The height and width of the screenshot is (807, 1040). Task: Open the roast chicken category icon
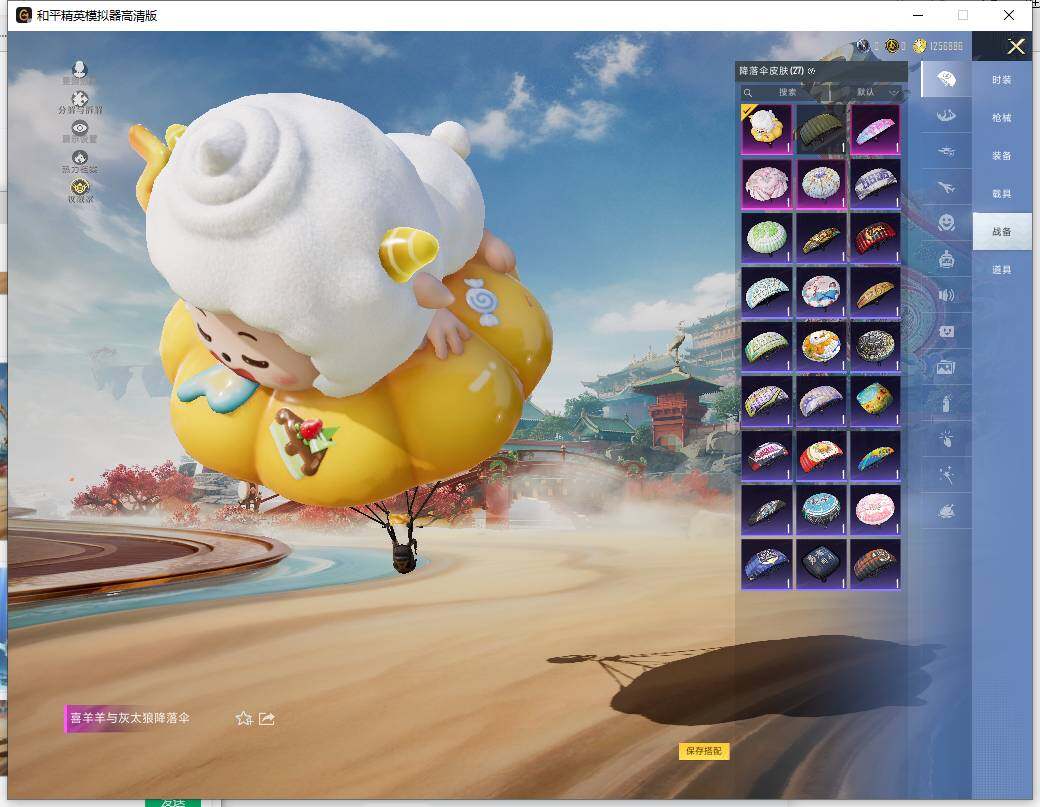coord(945,511)
